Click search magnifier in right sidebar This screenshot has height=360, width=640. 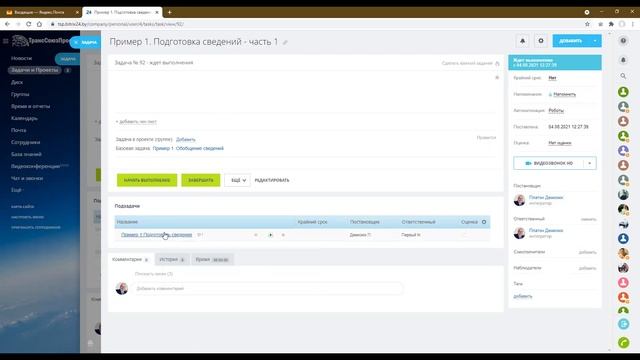(623, 76)
